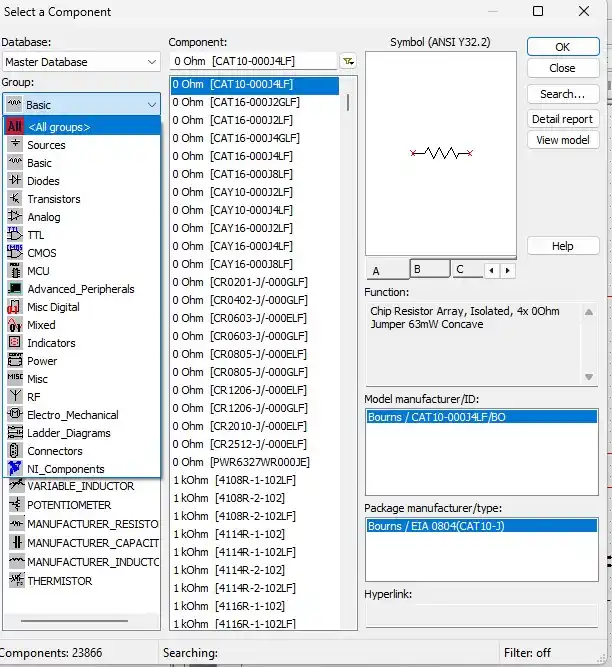Choose the Transistors group icon
This screenshot has width=612, height=667.
[15, 198]
